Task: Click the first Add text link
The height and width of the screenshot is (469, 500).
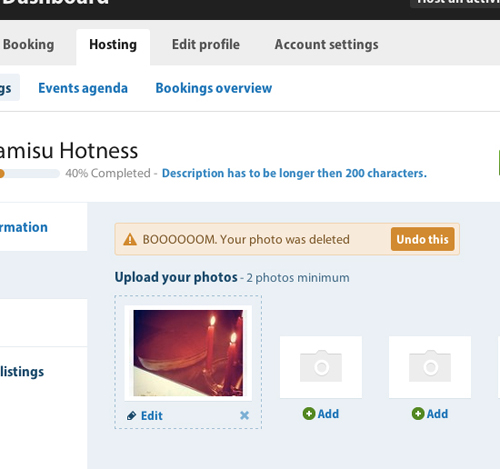Action: pos(328,414)
